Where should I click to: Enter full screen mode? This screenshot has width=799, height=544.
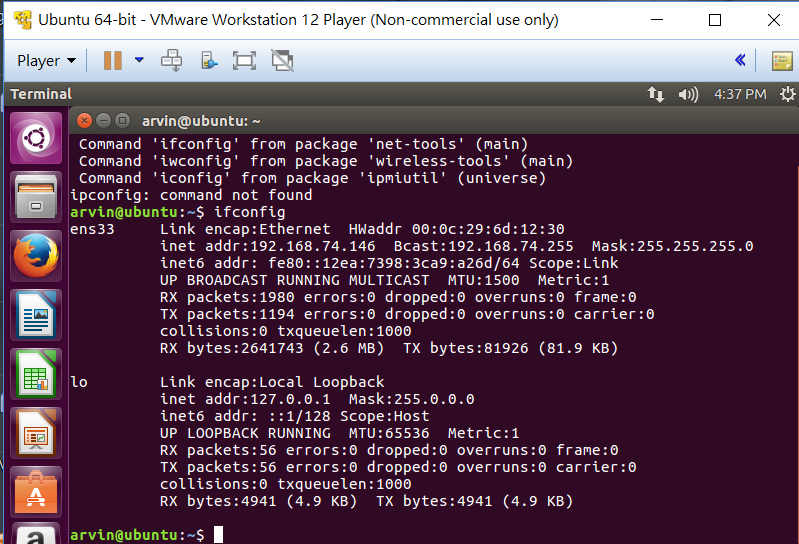244,61
